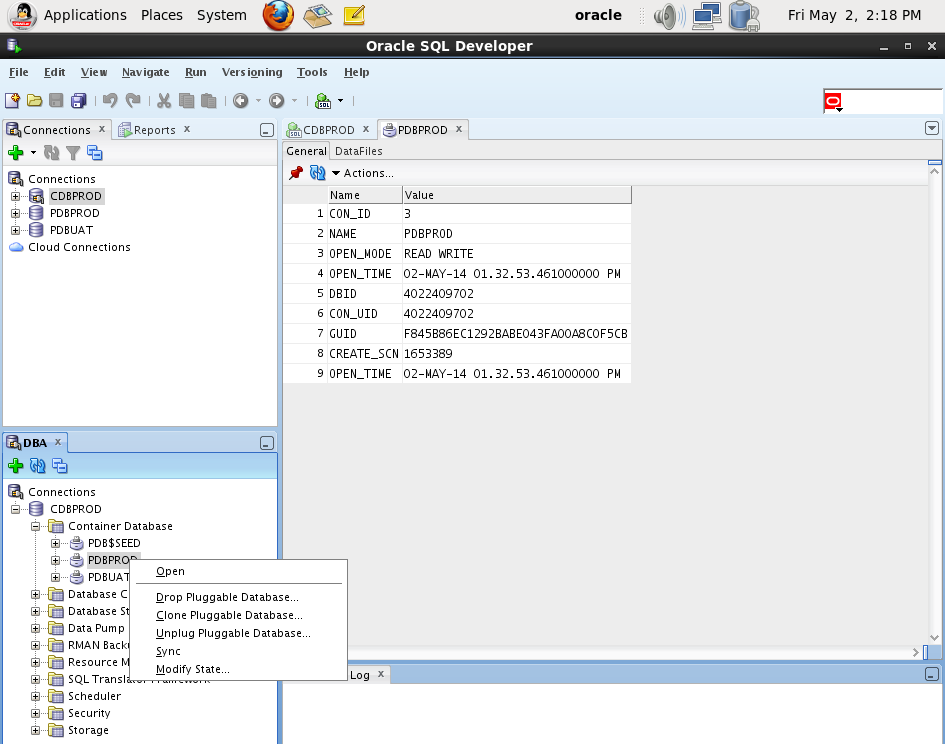946x744 pixels.
Task: Open the Versioning menu
Action: click(251, 72)
